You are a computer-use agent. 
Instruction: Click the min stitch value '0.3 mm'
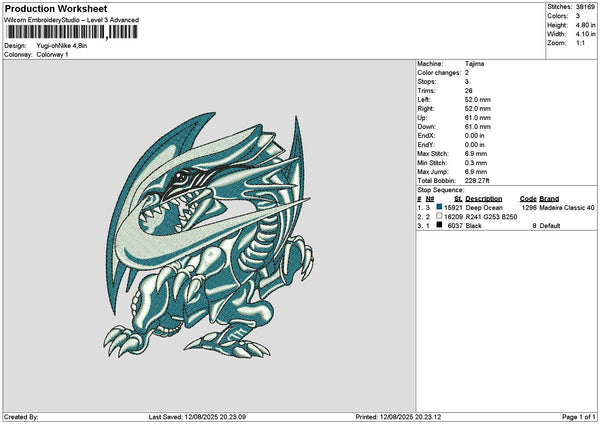(x=476, y=163)
